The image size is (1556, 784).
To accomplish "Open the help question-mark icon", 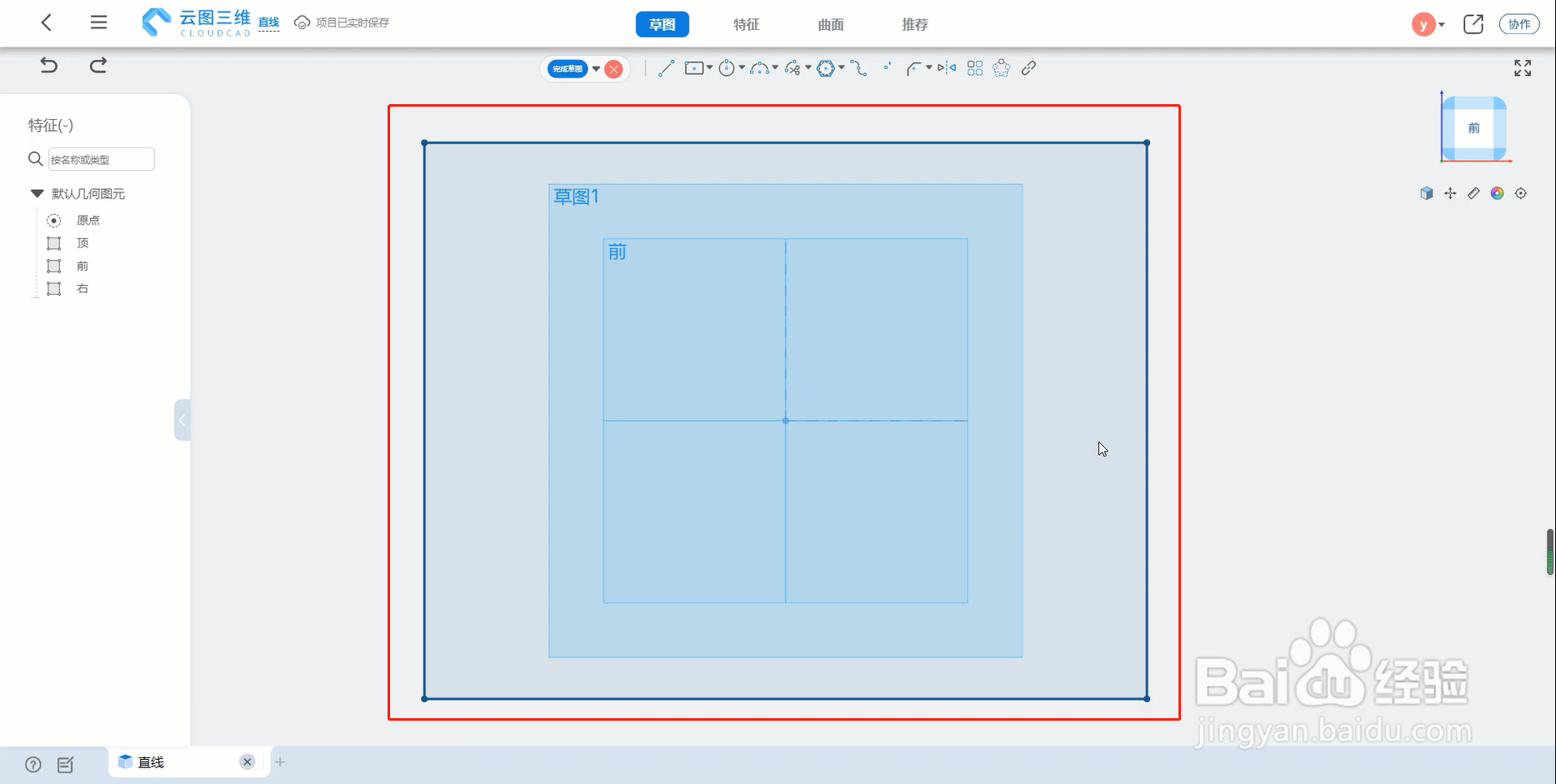I will pyautogui.click(x=33, y=765).
